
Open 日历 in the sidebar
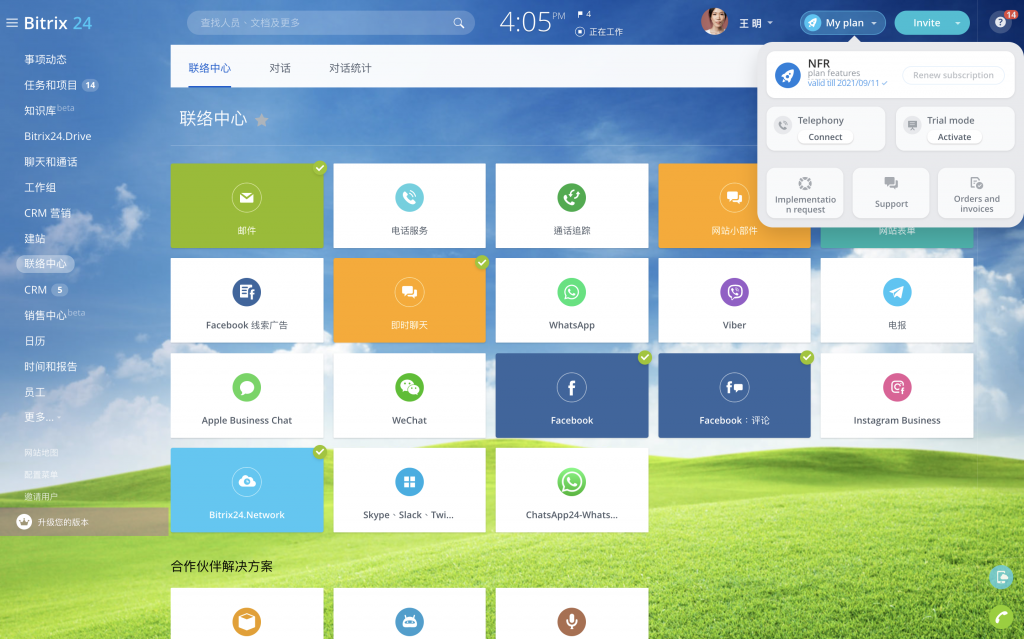(x=35, y=340)
